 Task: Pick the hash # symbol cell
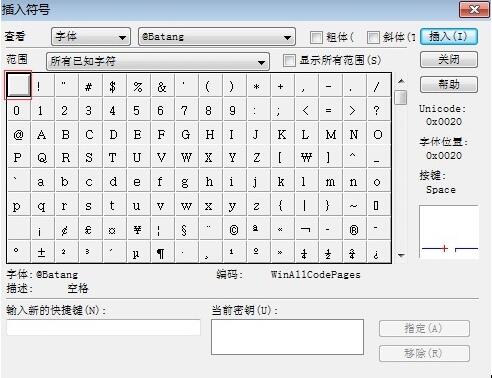pyautogui.click(x=90, y=86)
